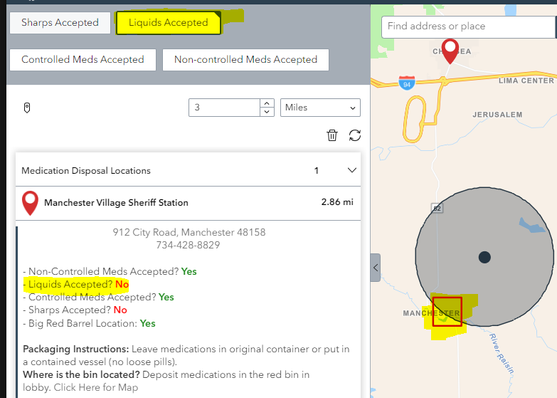The width and height of the screenshot is (557, 398).
Task: Toggle the Controlled Meds Accepted filter
Action: (x=83, y=59)
